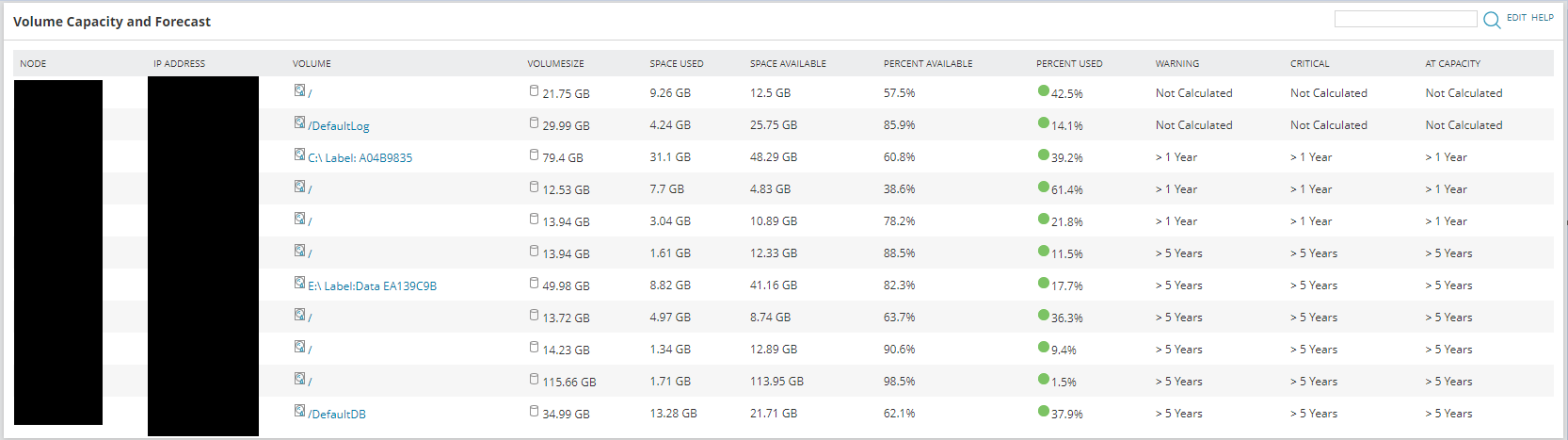Viewport: 1568px width, 440px height.
Task: Sort by the PERCENT USED column header
Action: tap(1069, 64)
